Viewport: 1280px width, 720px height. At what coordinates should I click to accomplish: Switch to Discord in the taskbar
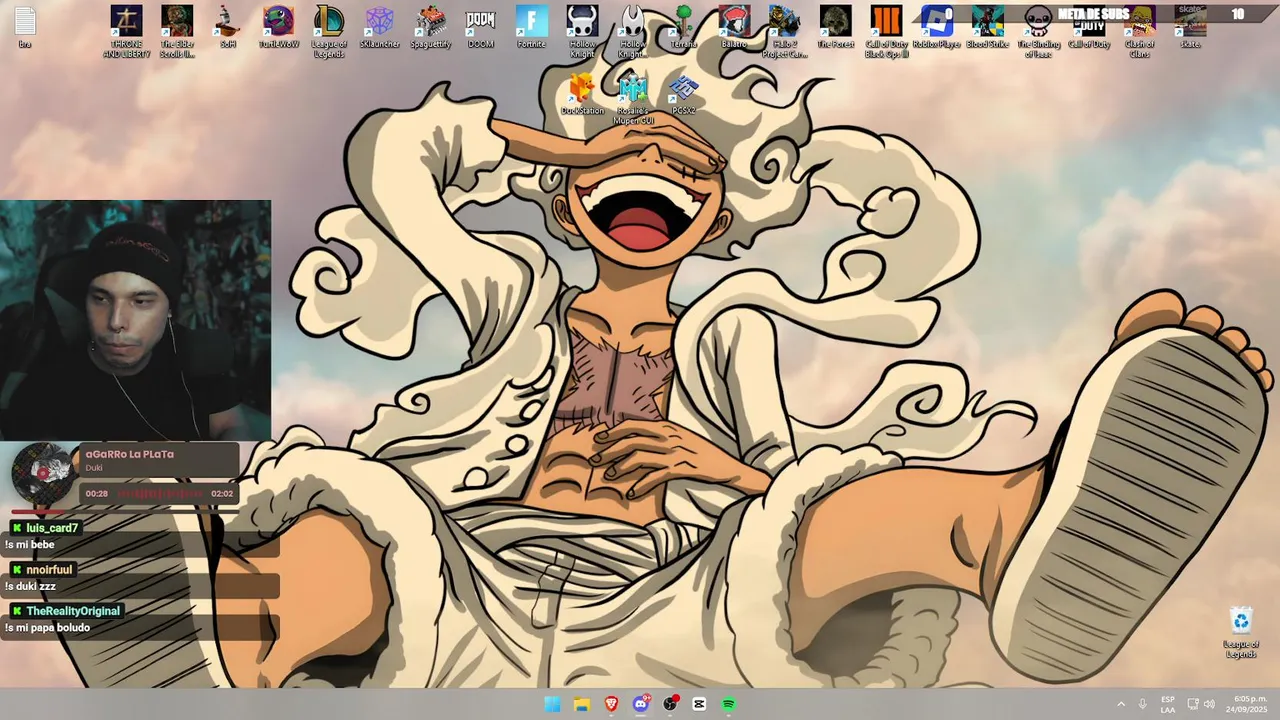click(641, 704)
